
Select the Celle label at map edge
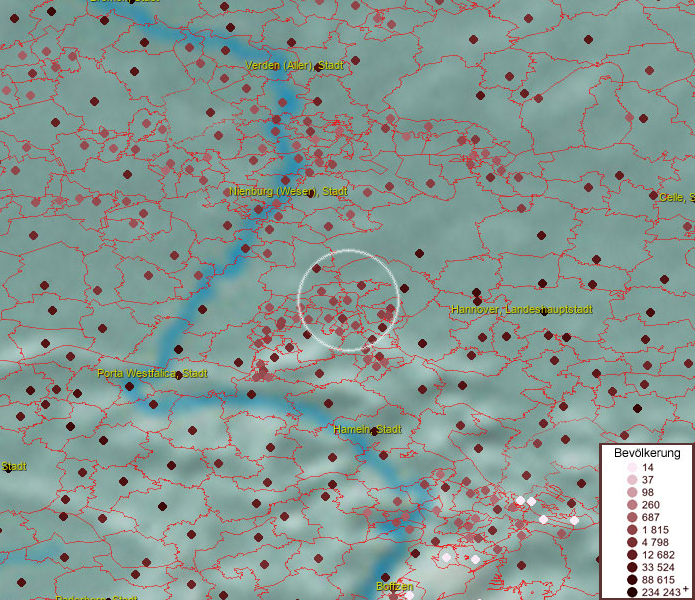(677, 197)
